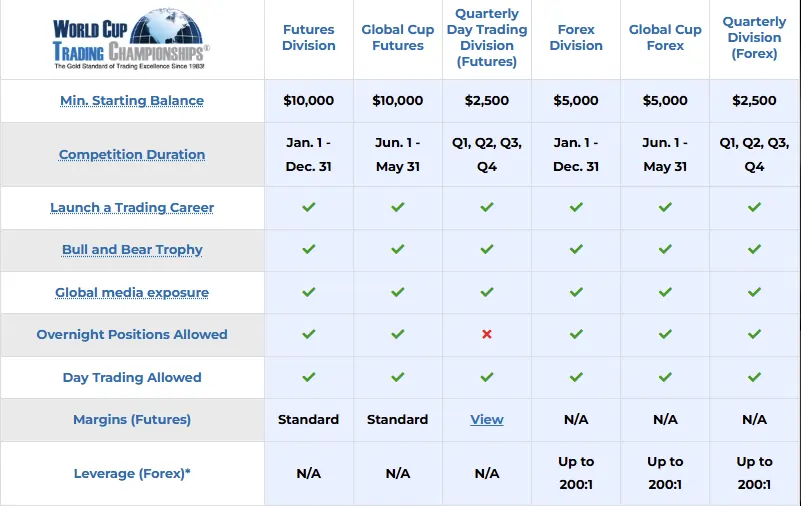Click the Leverage (Forex)* row label
This screenshot has height=506, width=801.
click(132, 473)
